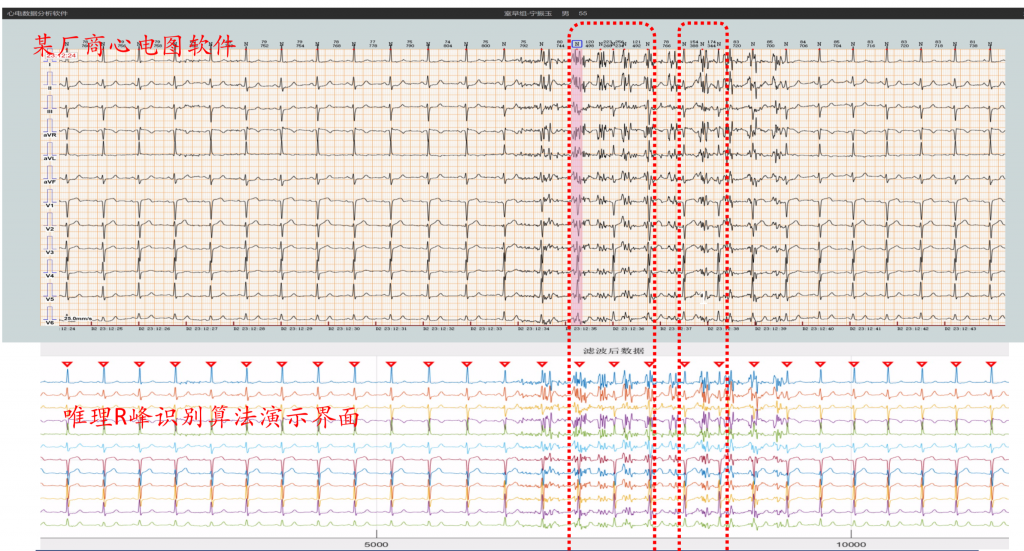The image size is (1024, 551).
Task: Click the 滤波后数据 chart title
Action: (x=613, y=351)
